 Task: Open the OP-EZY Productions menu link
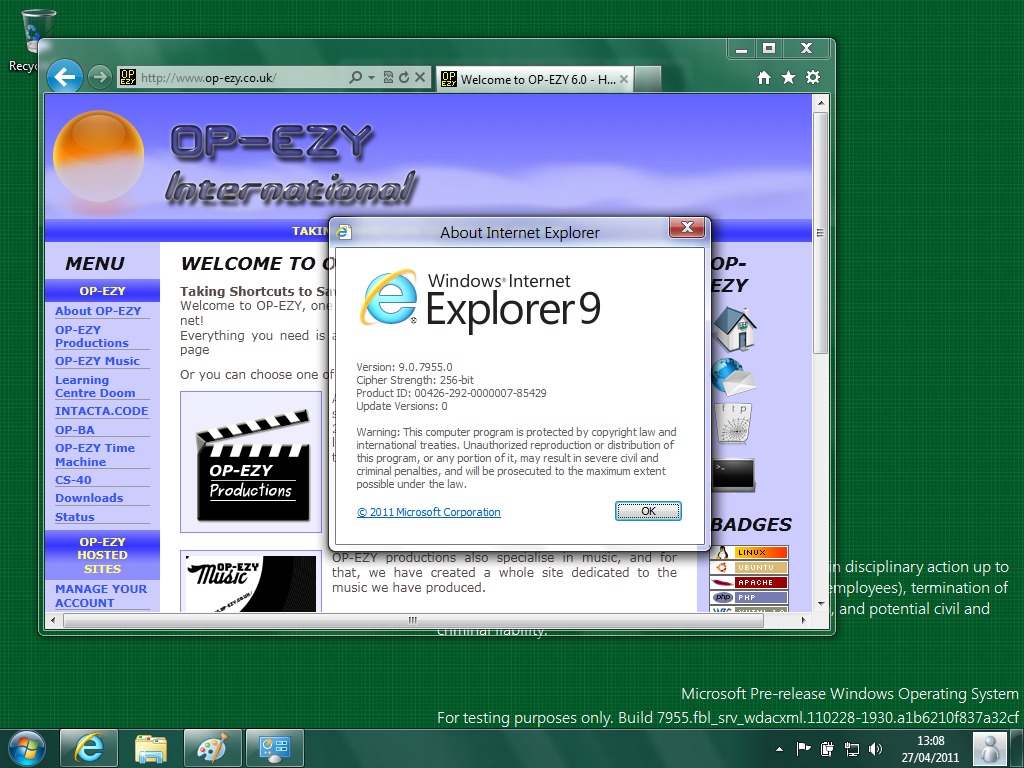click(x=92, y=336)
